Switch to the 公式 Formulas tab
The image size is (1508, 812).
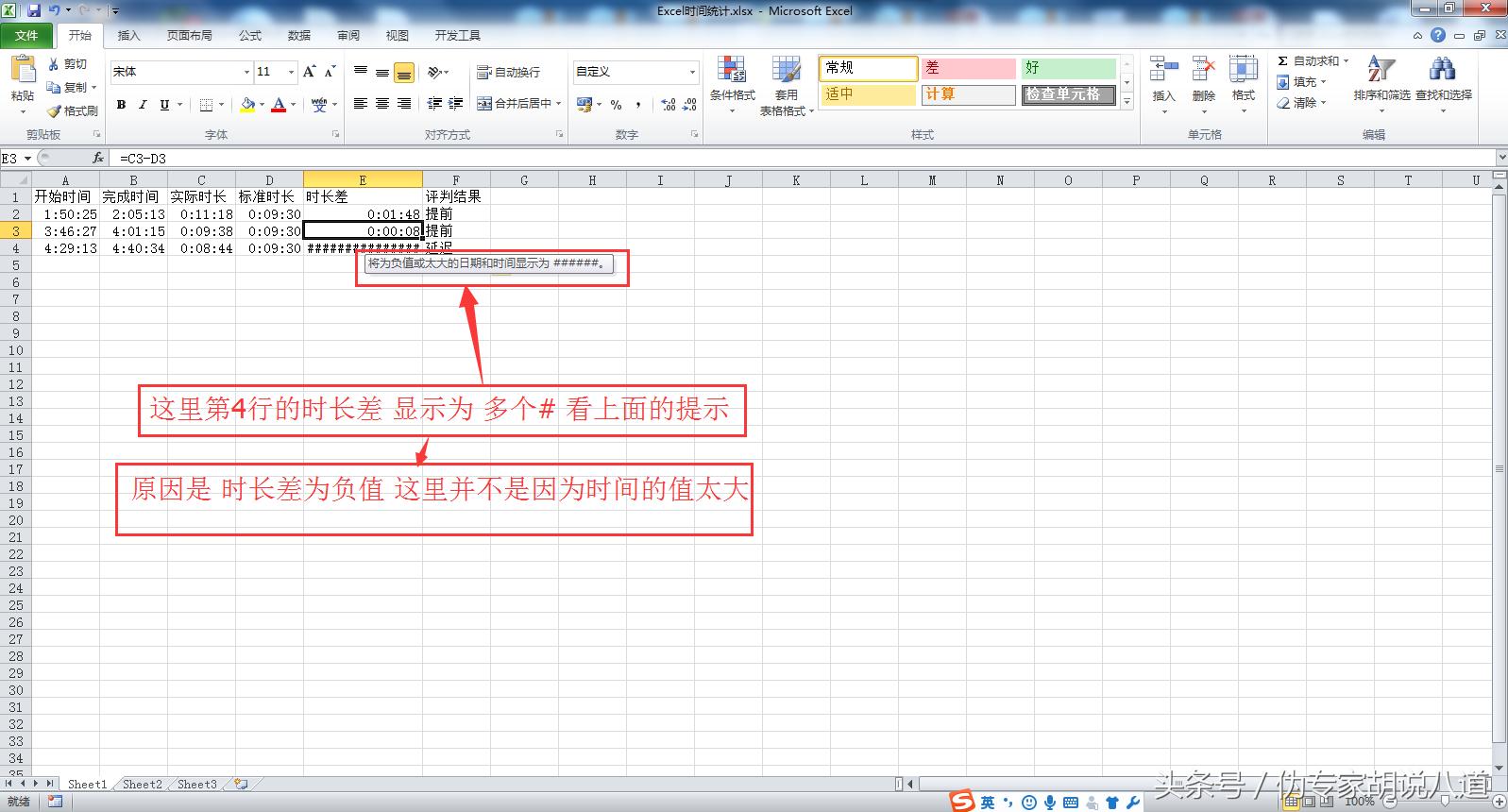(250, 36)
